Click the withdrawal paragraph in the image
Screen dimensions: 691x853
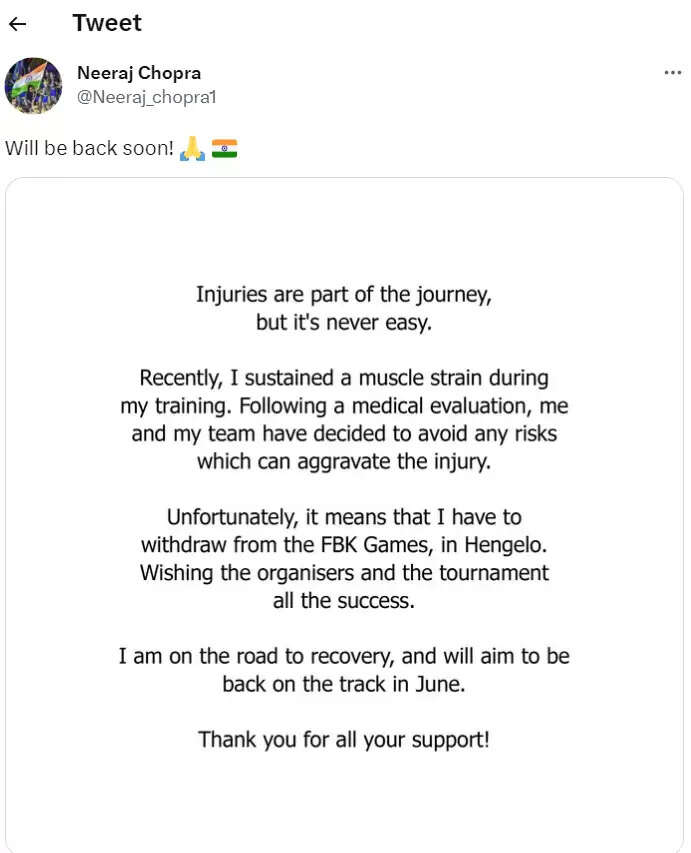(x=344, y=559)
